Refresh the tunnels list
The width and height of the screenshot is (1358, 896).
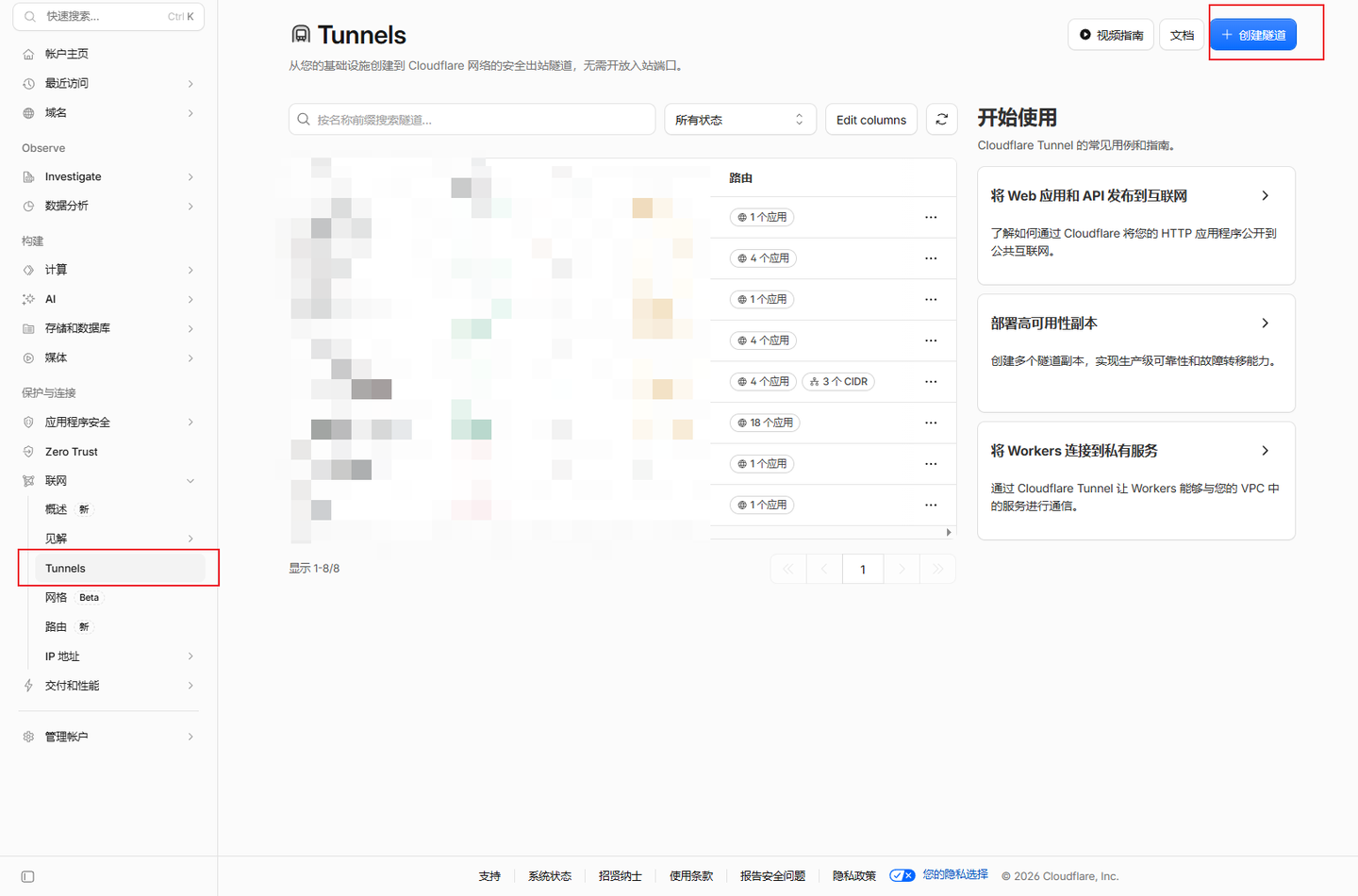(x=942, y=120)
